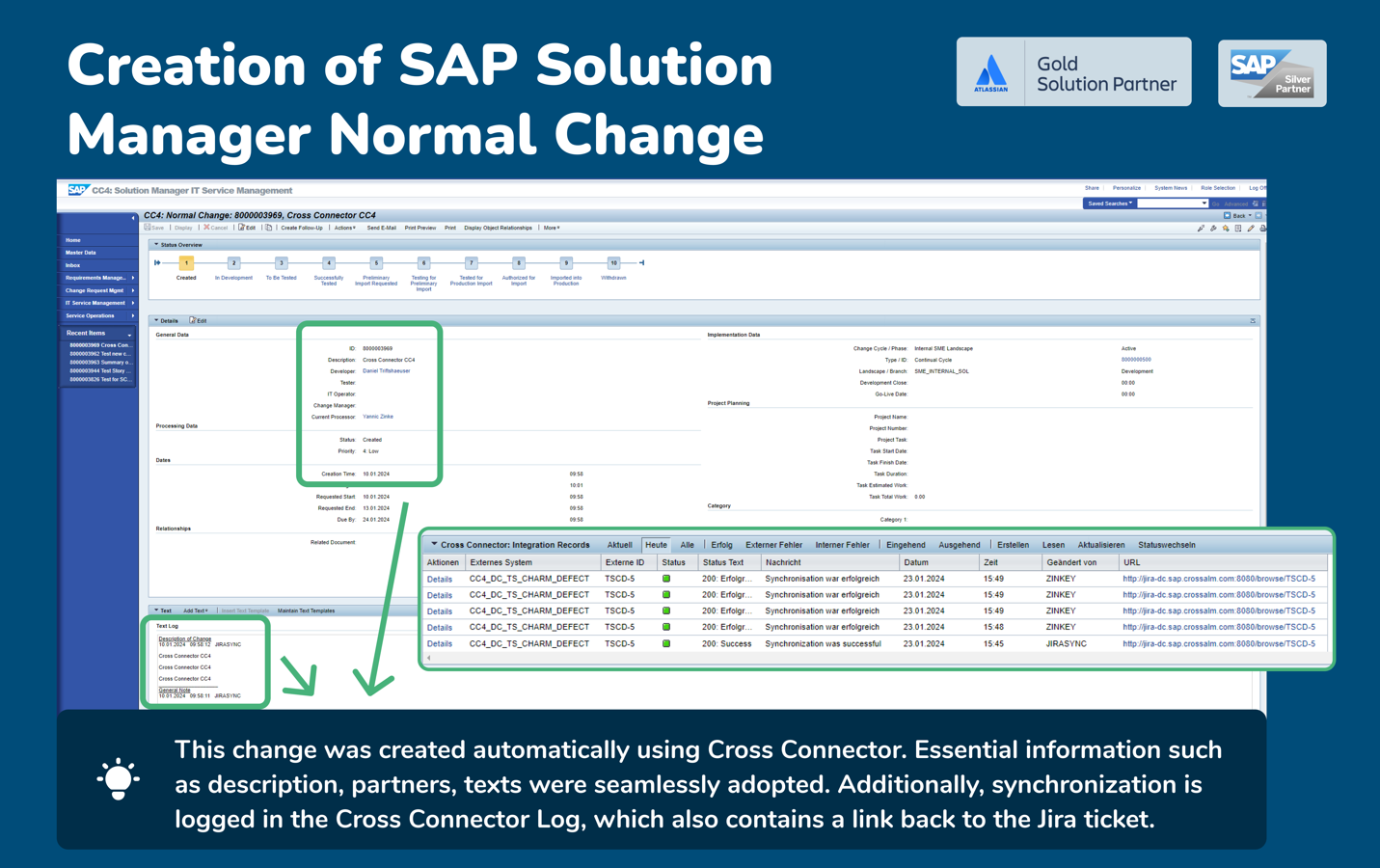Open the Saved Searches dropdown

[1110, 203]
